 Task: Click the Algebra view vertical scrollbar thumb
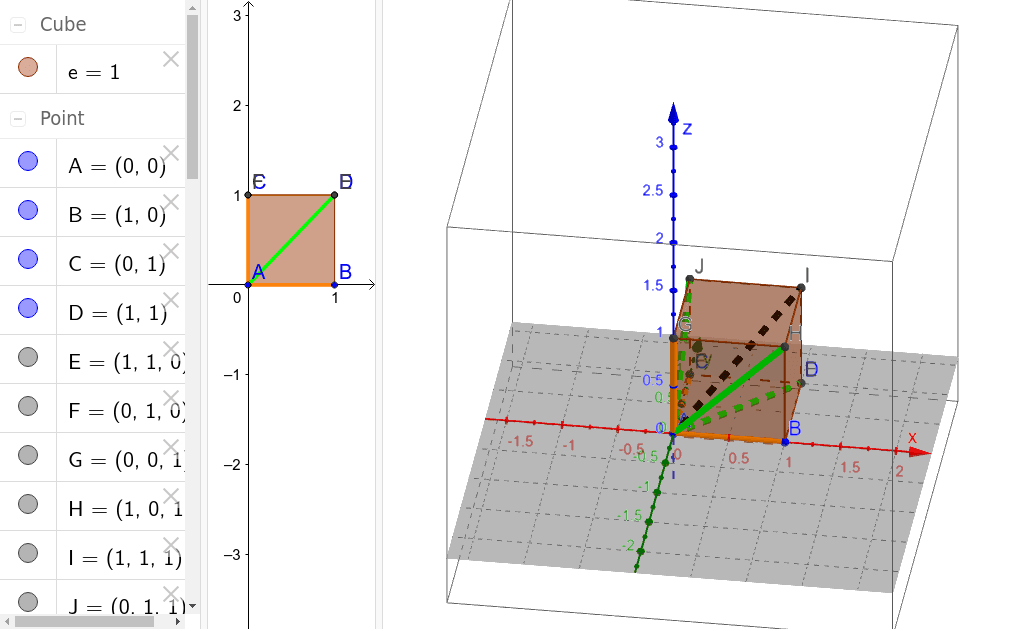pos(192,97)
